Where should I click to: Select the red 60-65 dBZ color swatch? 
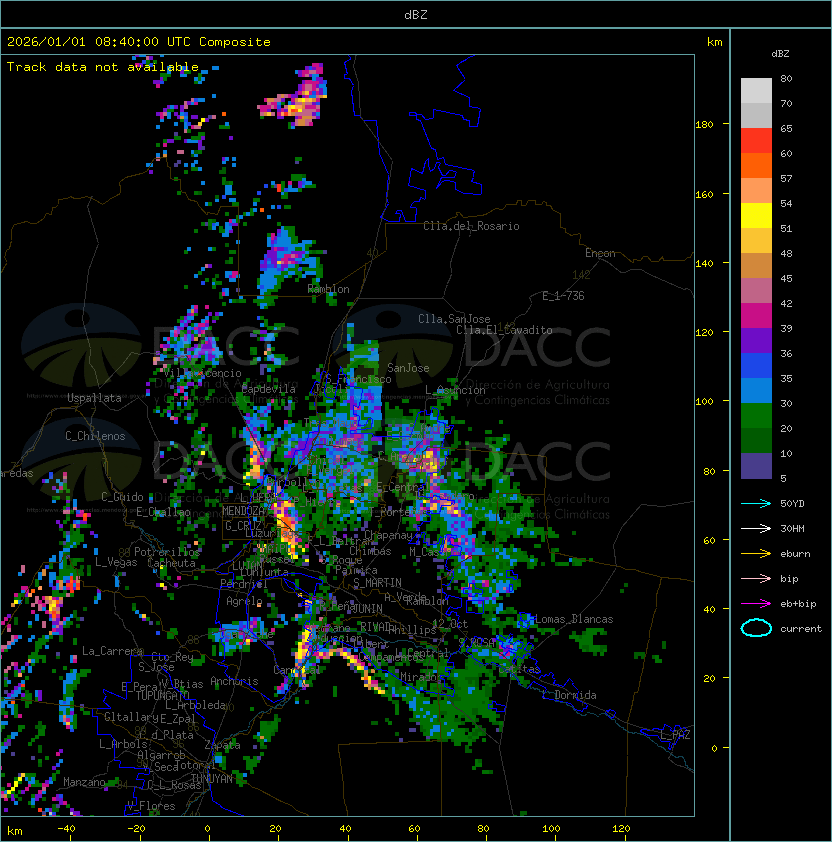click(x=756, y=141)
